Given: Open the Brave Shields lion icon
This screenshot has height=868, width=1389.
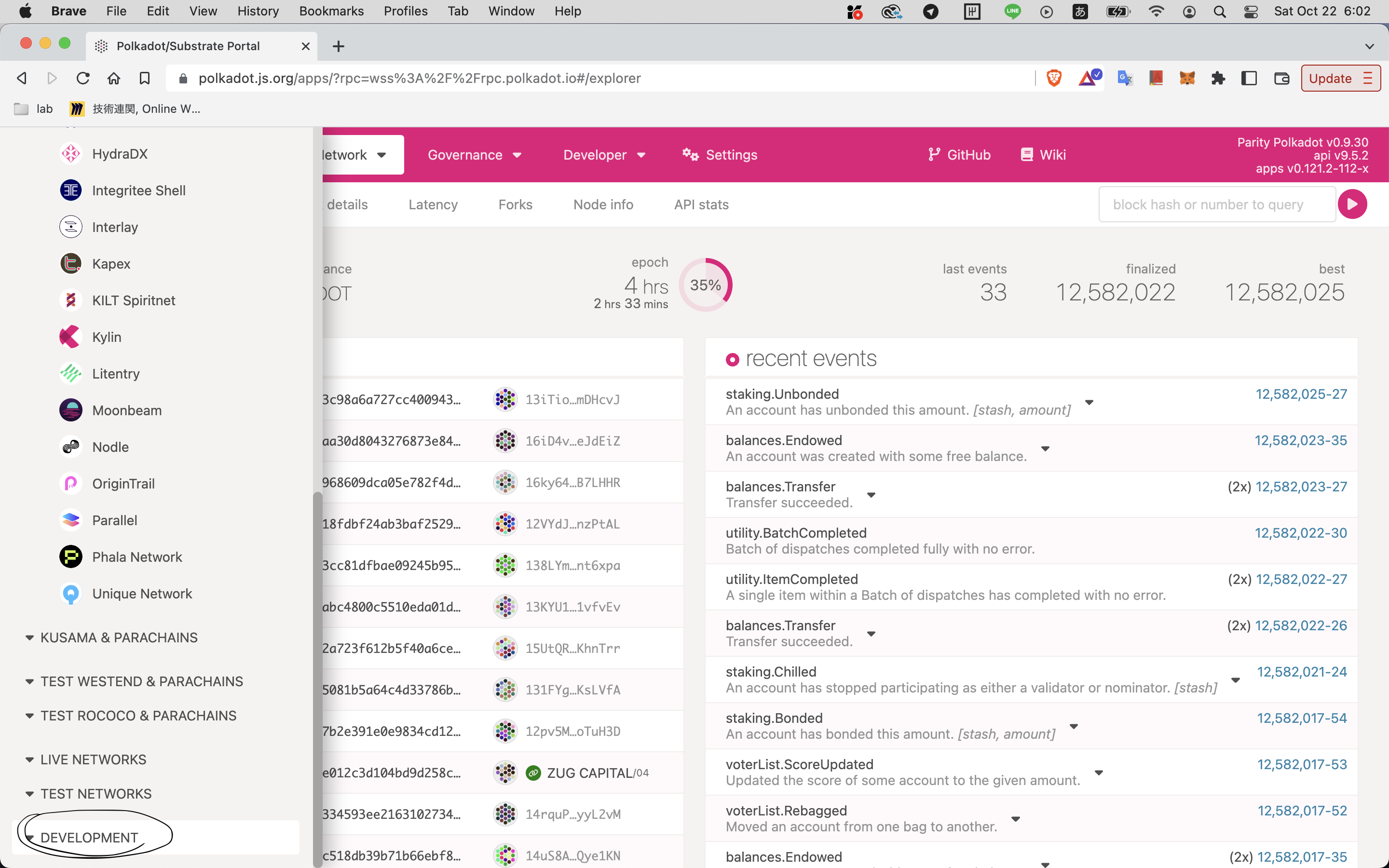Looking at the screenshot, I should point(1054,78).
